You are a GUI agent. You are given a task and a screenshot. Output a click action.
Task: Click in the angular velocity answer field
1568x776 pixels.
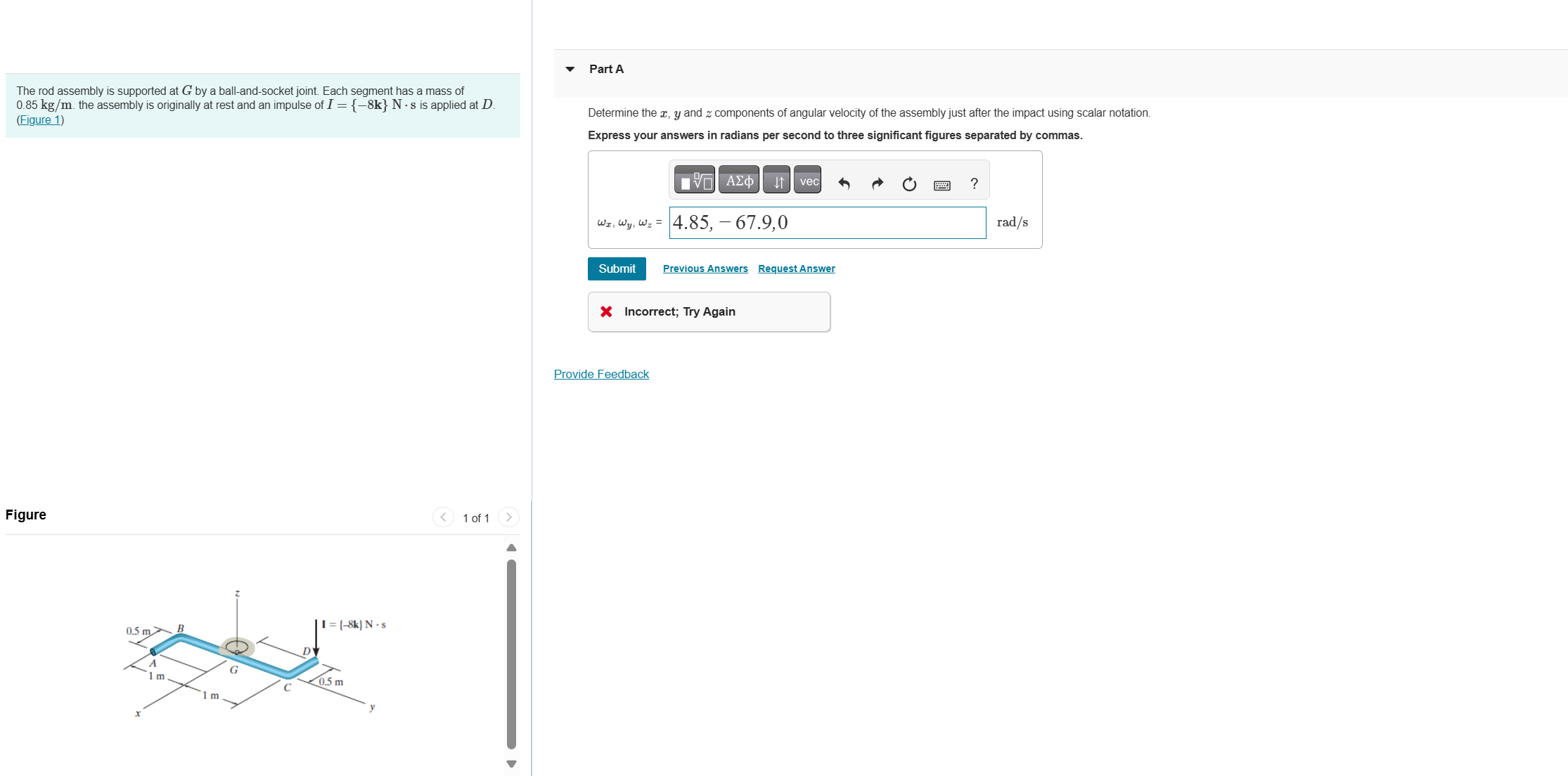(x=827, y=222)
